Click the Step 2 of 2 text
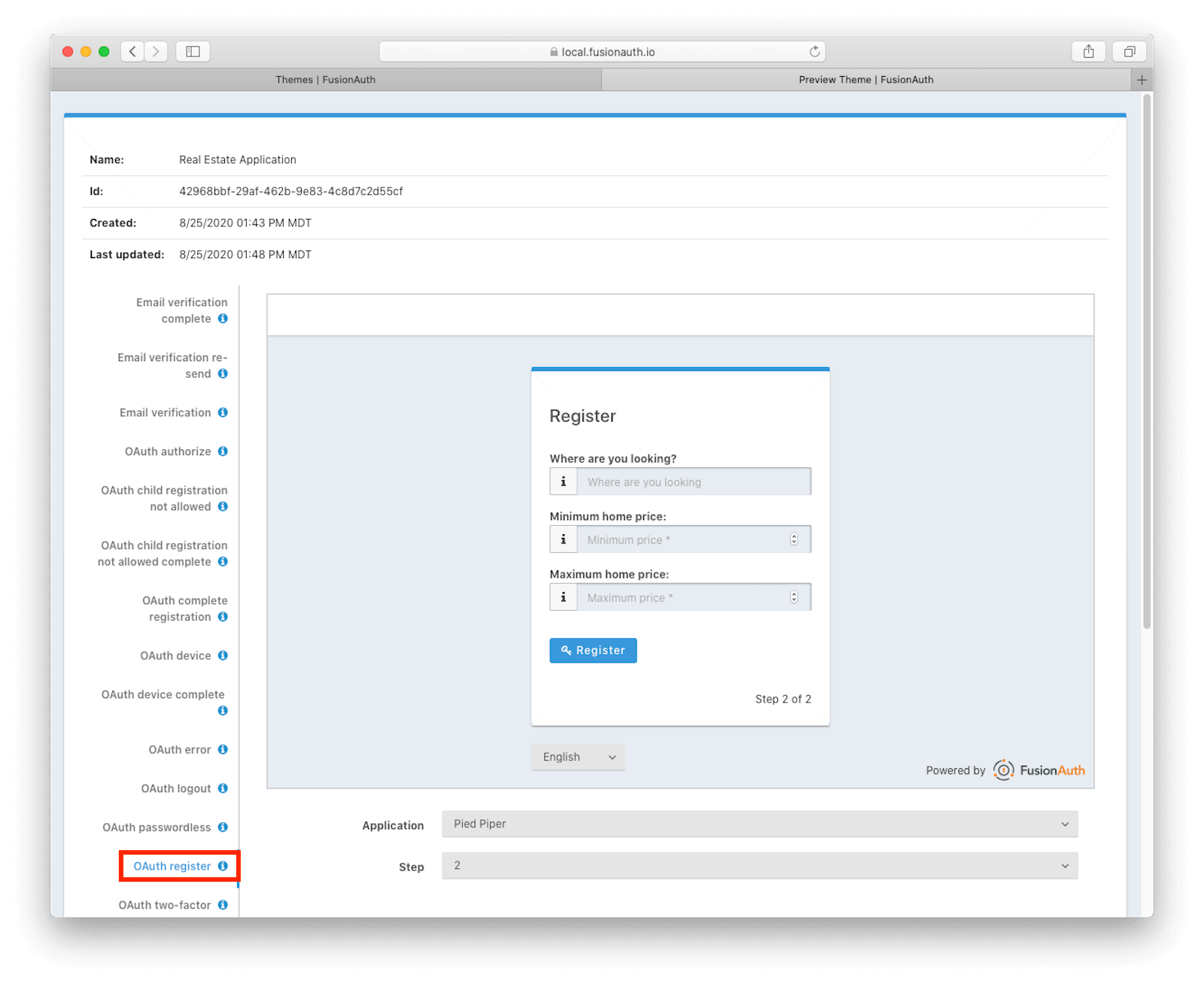Viewport: 1204px width, 984px height. pyautogui.click(x=783, y=699)
